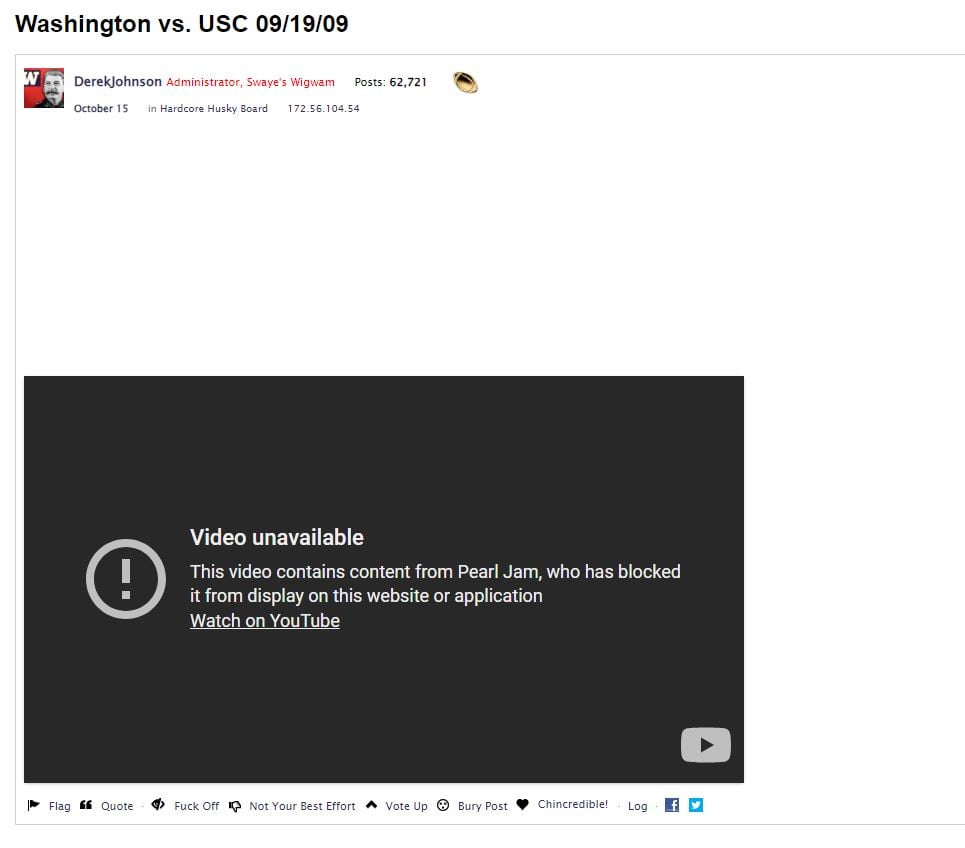
Task: Share post via Twitter icon
Action: (x=696, y=805)
